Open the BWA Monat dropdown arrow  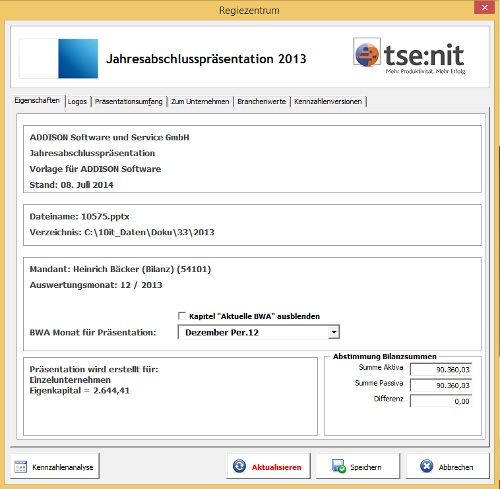coord(334,332)
